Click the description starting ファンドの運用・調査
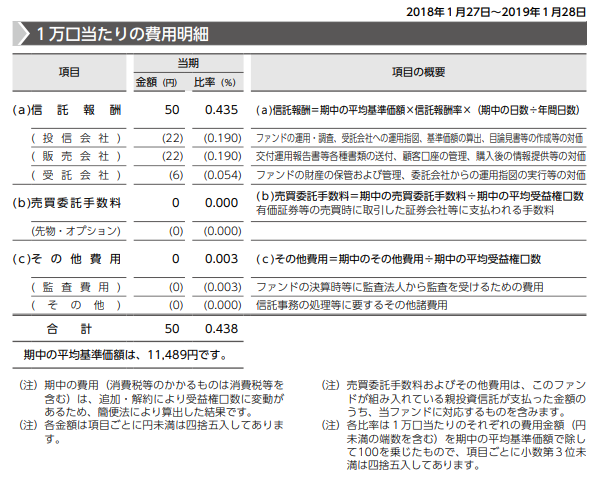The image size is (597, 481). (x=419, y=138)
